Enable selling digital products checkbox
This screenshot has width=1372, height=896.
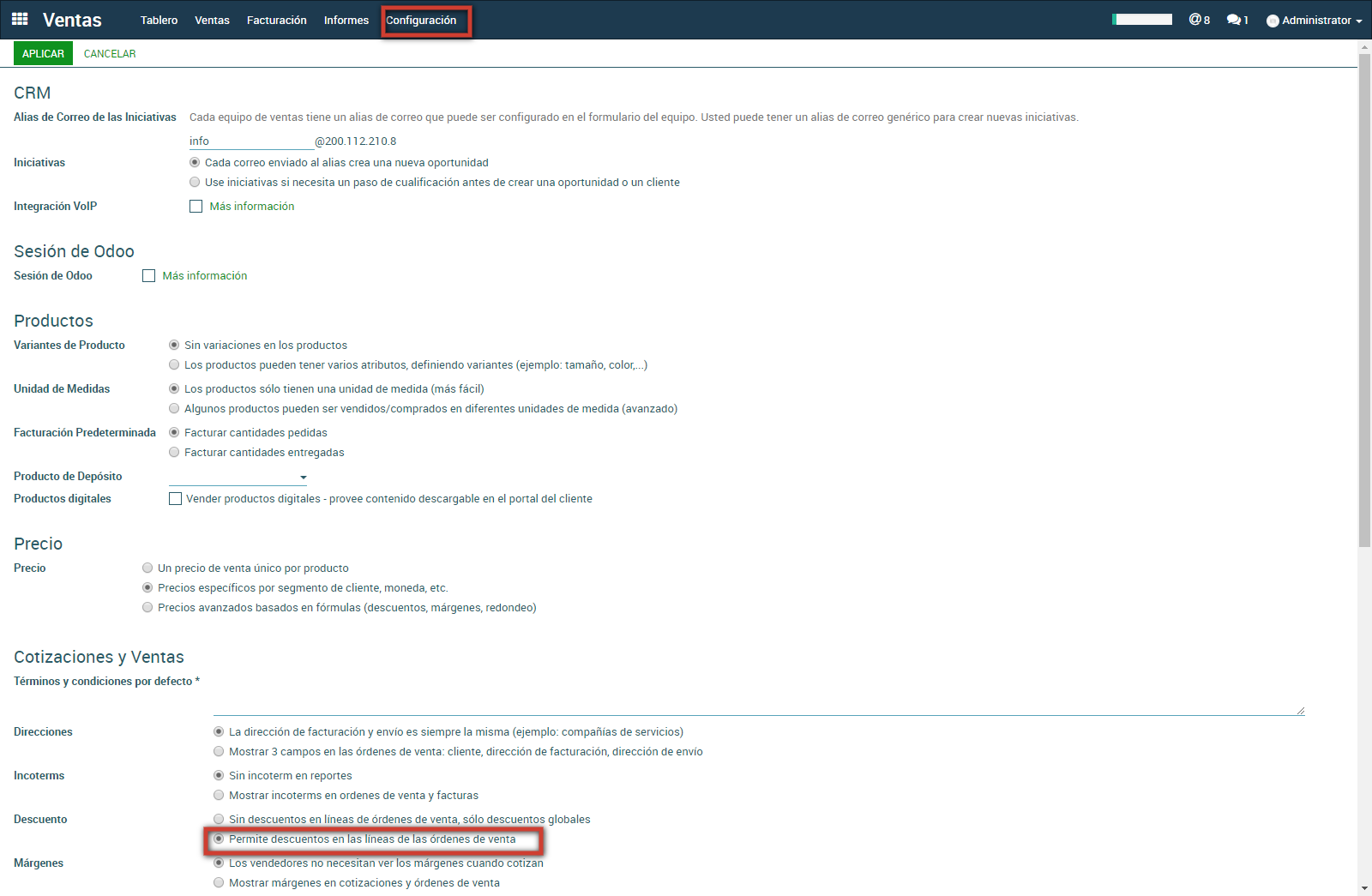point(176,499)
